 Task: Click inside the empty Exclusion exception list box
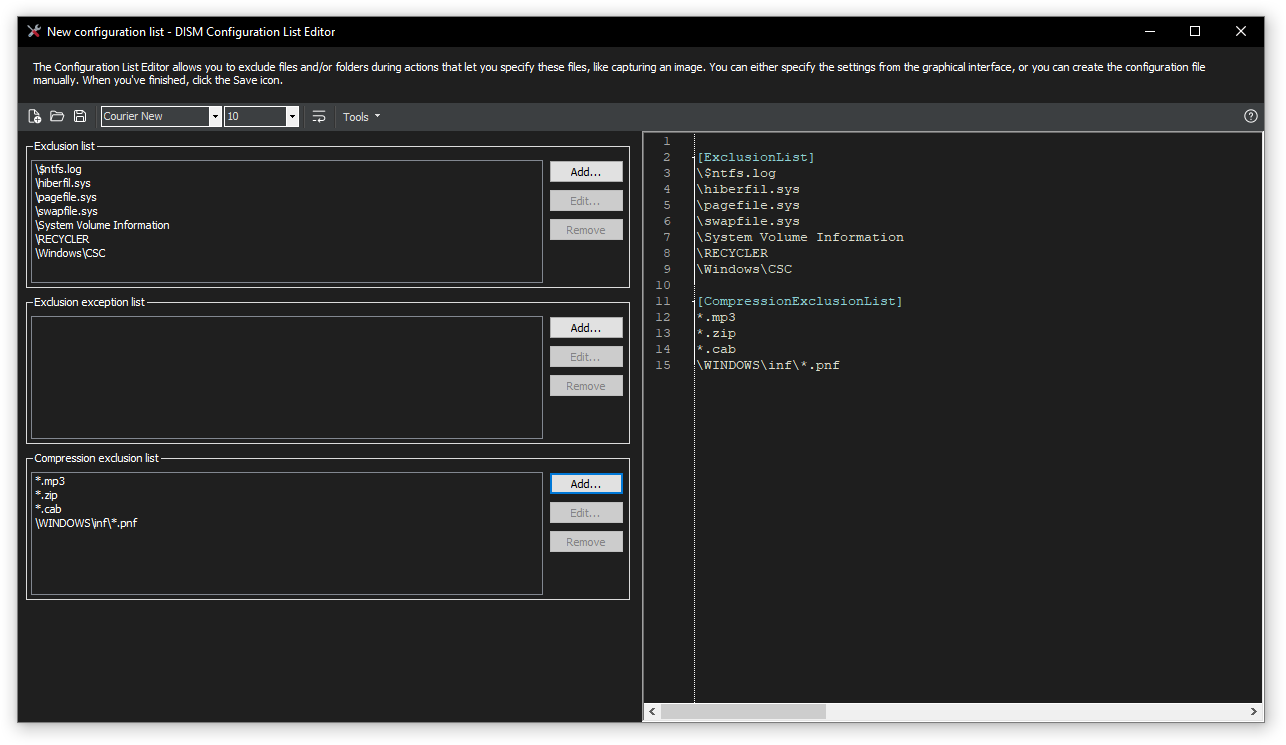point(286,377)
